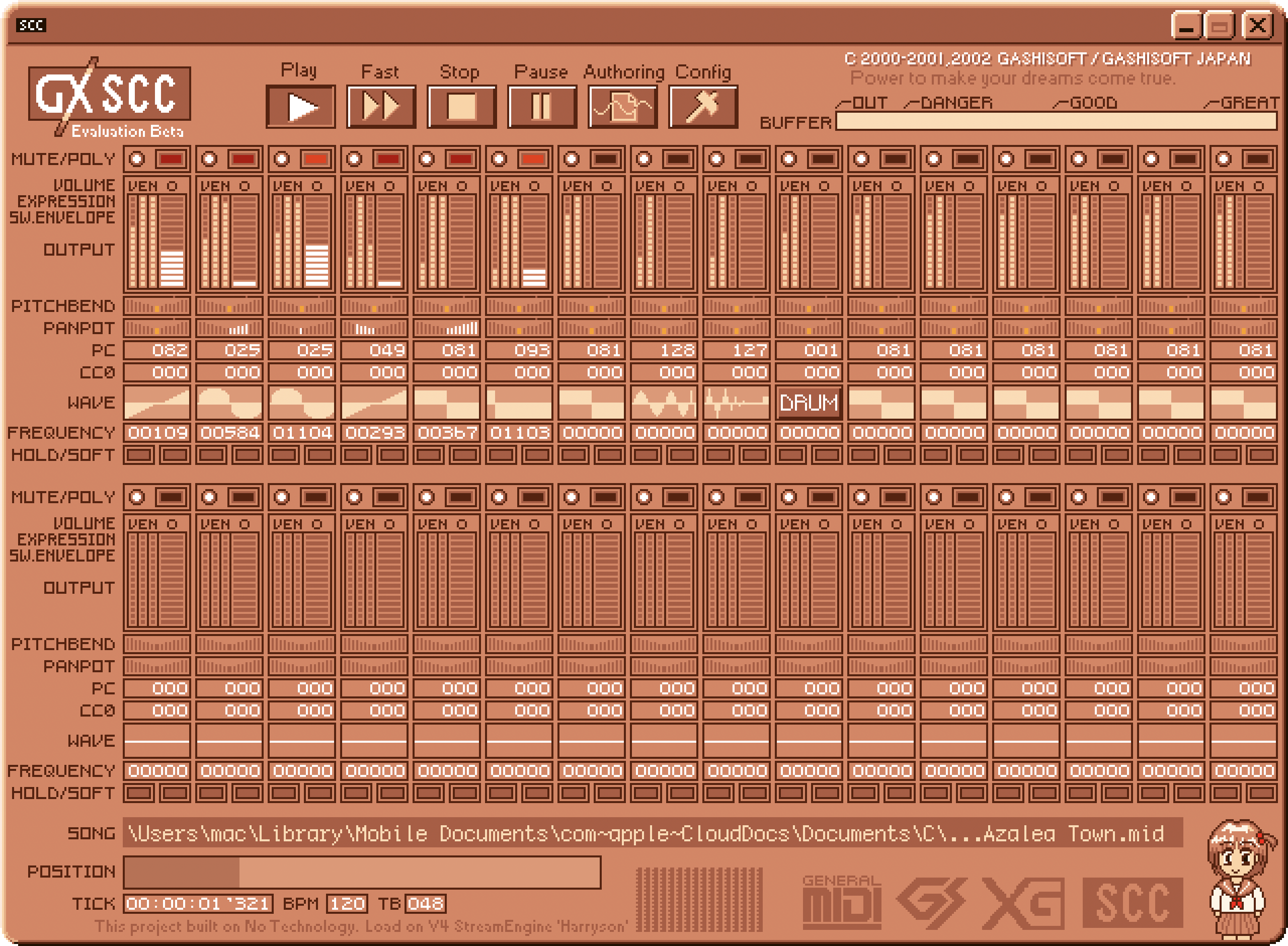Viewport: 1288px width, 946px height.
Task: Open Config with the hammer icon
Action: click(703, 107)
